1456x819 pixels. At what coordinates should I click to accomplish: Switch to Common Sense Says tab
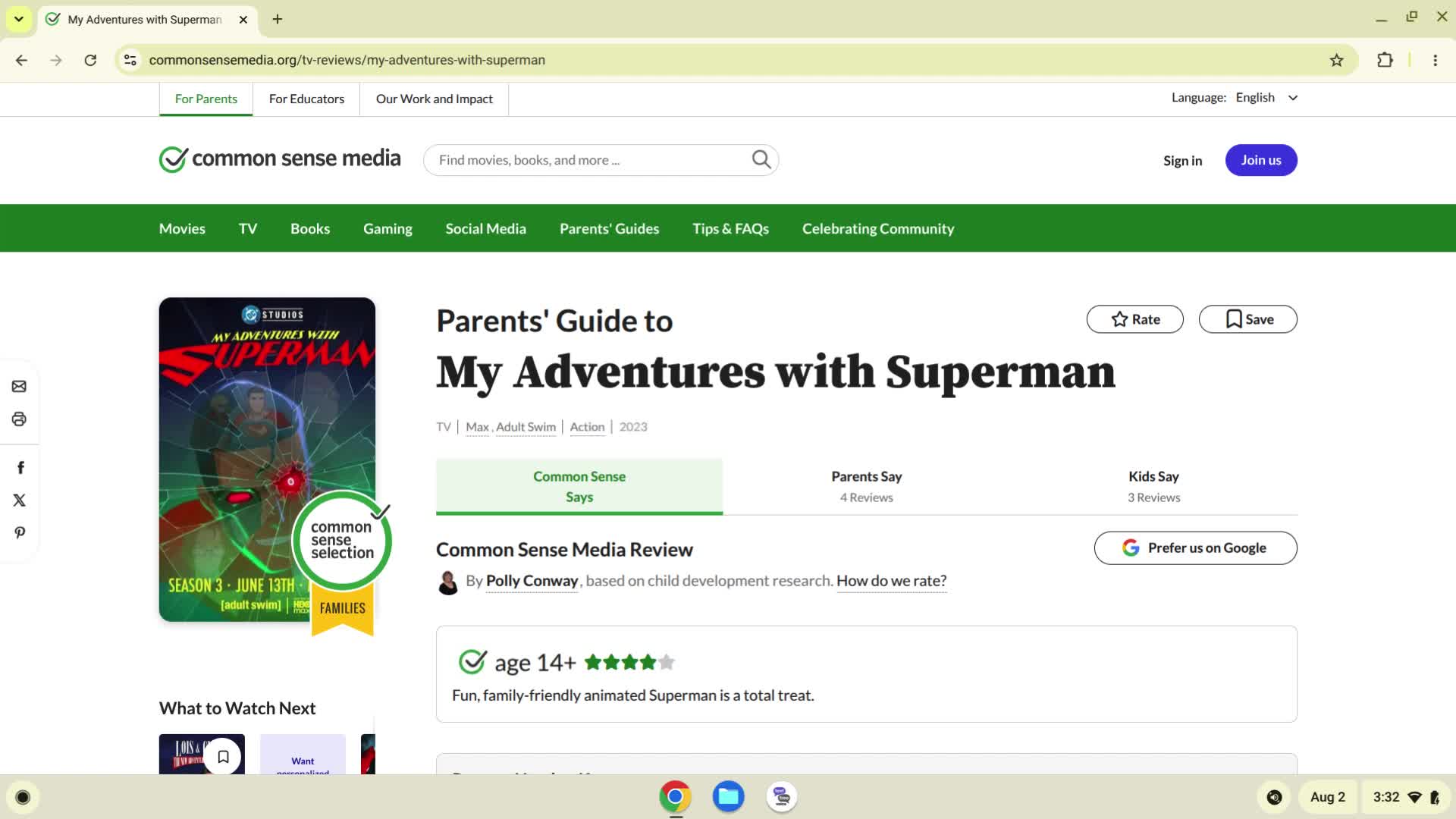point(579,486)
